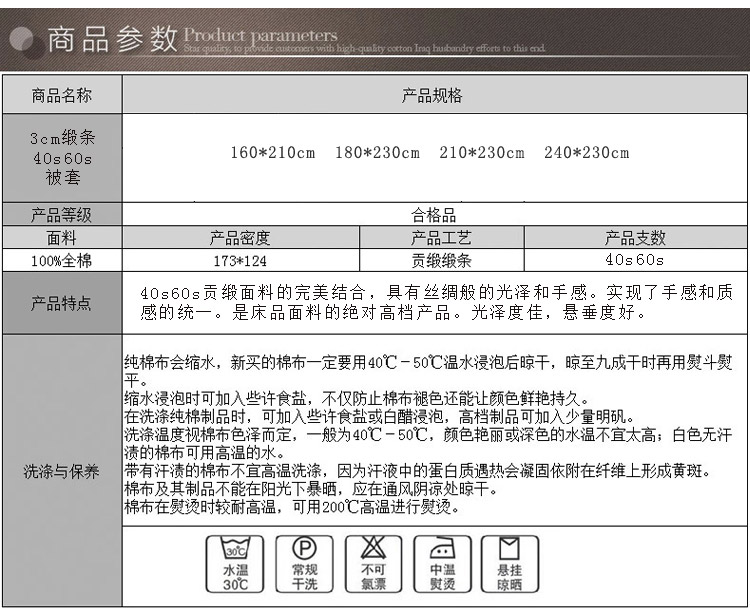
Task: Click the hang to dry 悬挂晾晒 icon
Action: pos(510,564)
